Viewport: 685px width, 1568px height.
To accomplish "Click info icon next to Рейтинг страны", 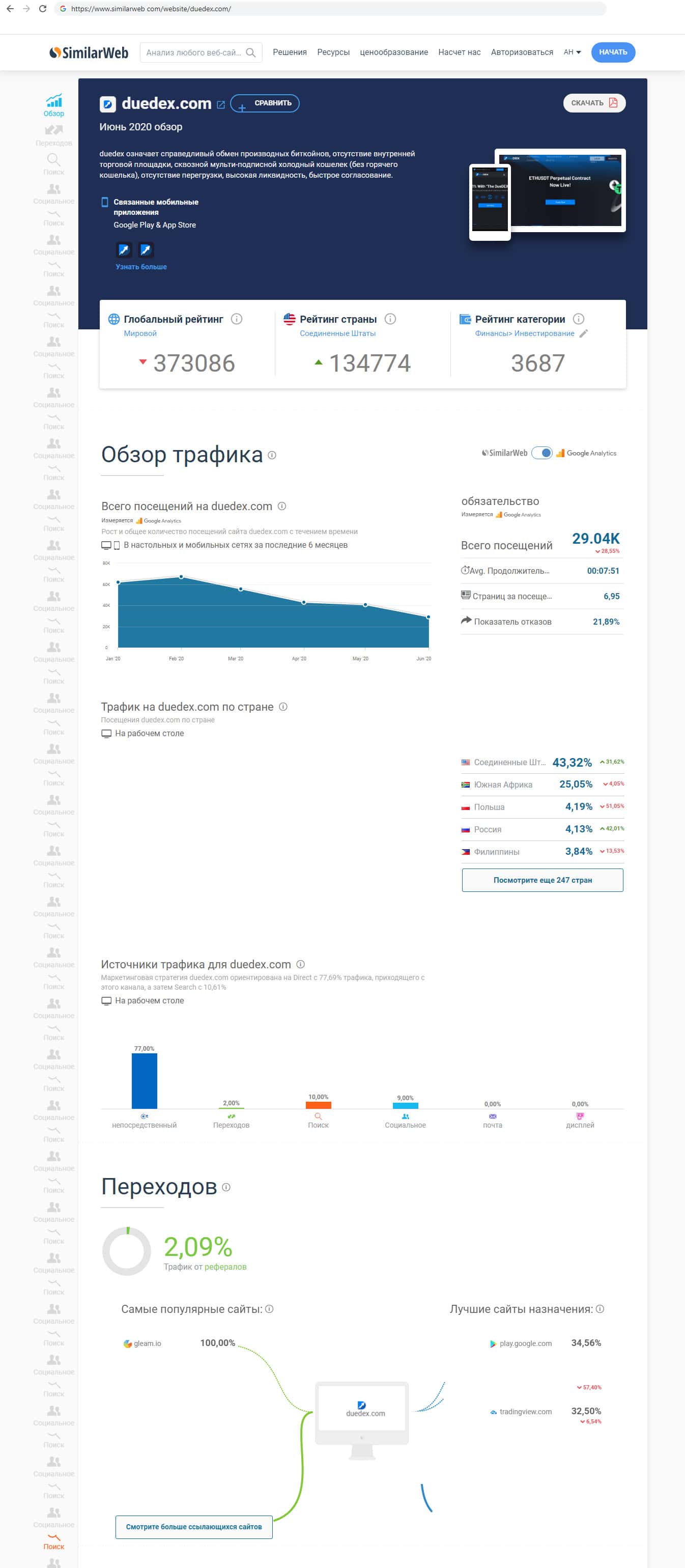I will pyautogui.click(x=391, y=319).
